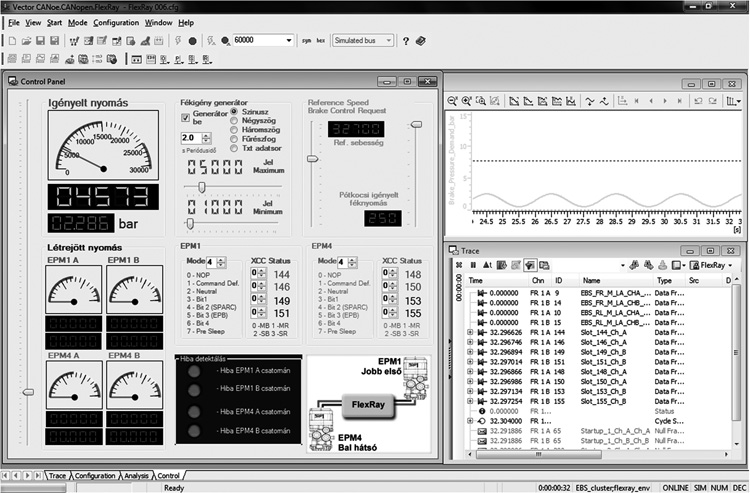Select the Háromszög waveform radio button
Viewport: 750px width, 493px height.
[234, 130]
